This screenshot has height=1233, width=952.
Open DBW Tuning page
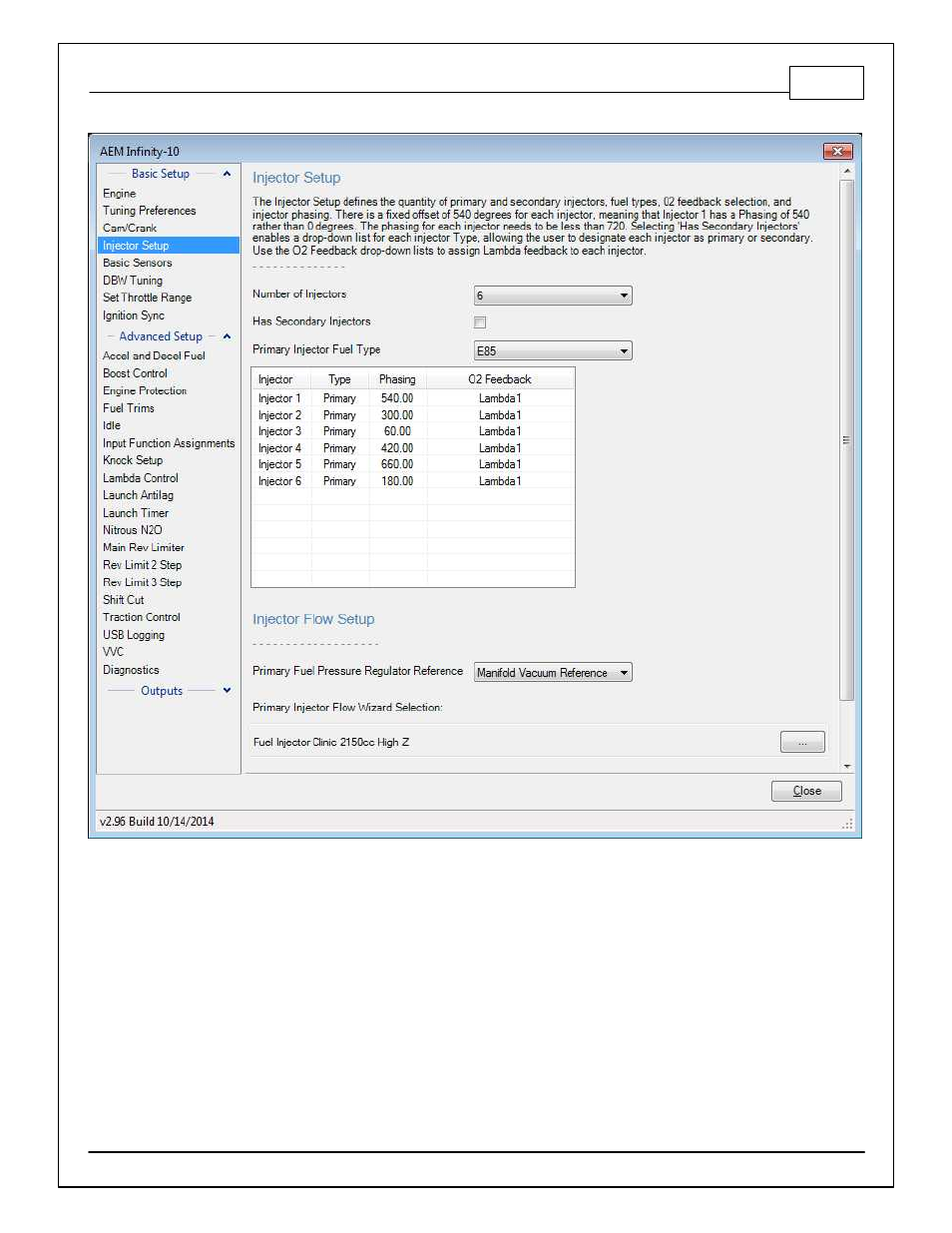[133, 281]
